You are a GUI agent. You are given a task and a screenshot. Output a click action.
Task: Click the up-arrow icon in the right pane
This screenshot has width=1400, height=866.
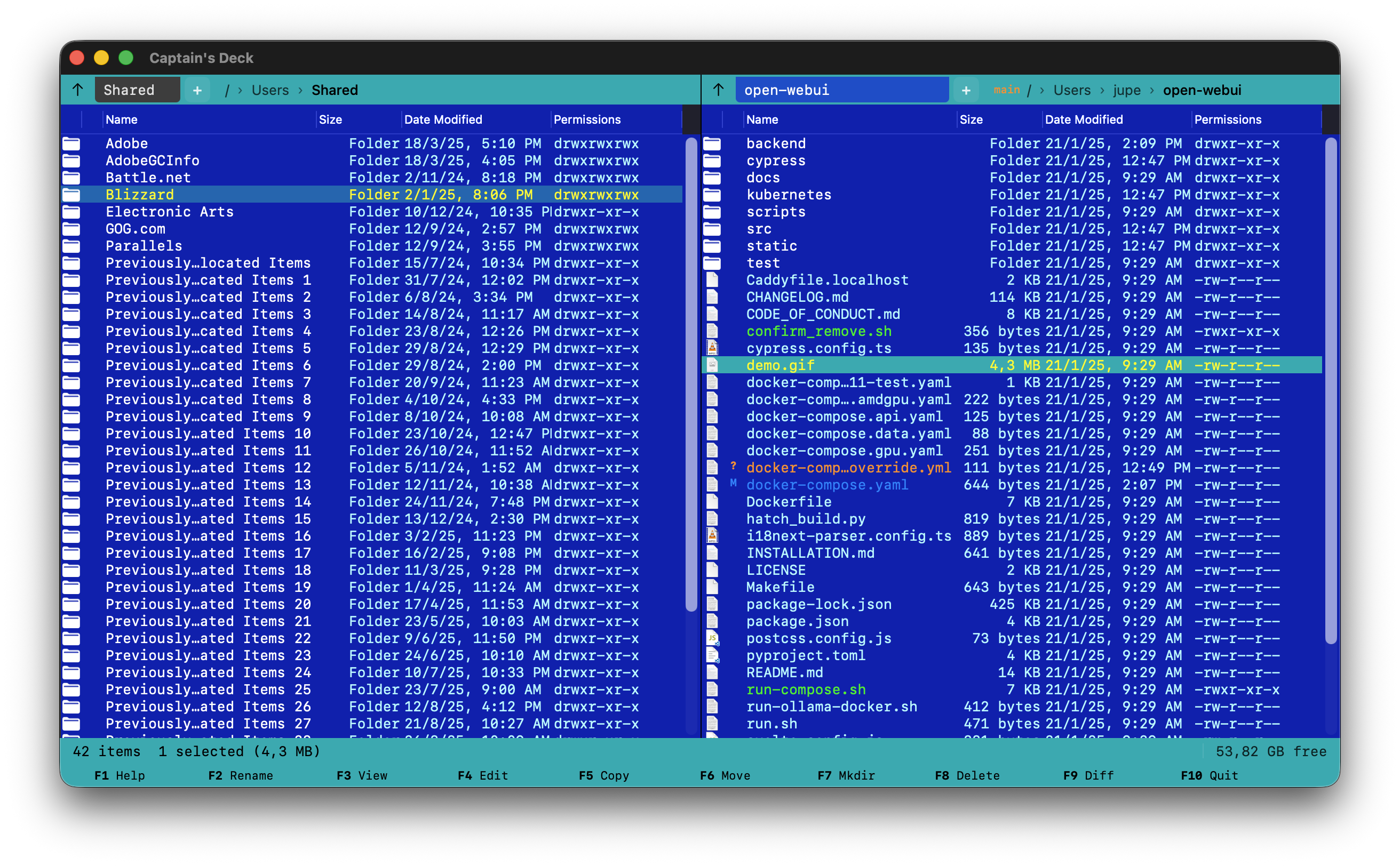[718, 90]
